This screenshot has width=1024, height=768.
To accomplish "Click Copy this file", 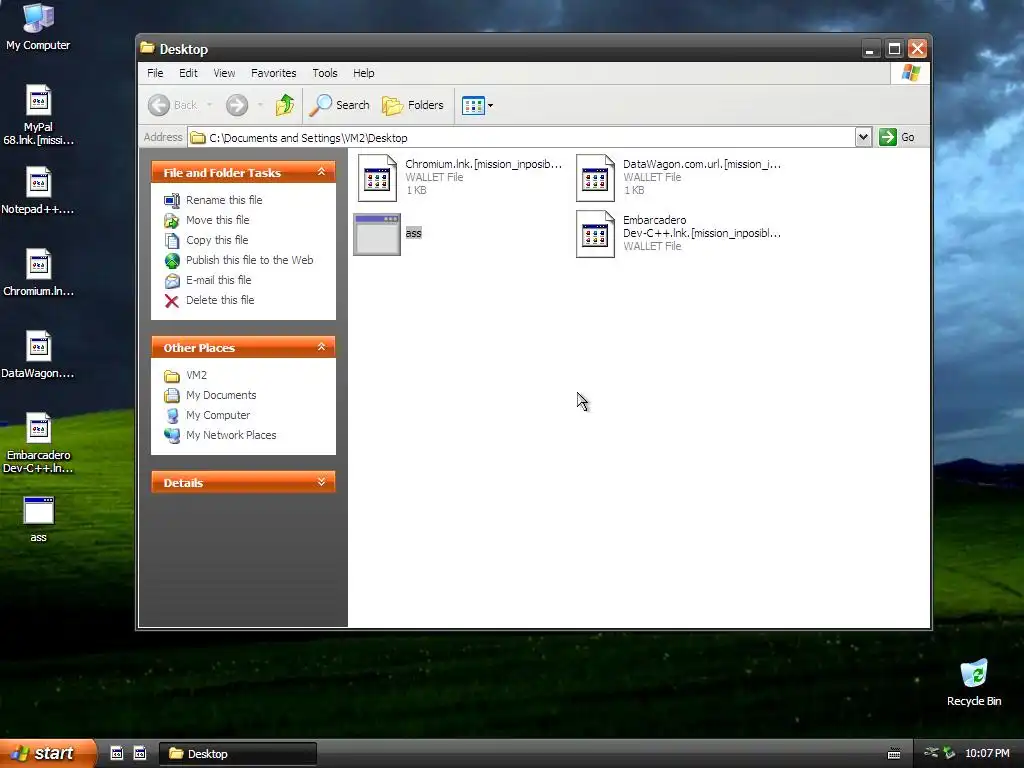I will [217, 240].
